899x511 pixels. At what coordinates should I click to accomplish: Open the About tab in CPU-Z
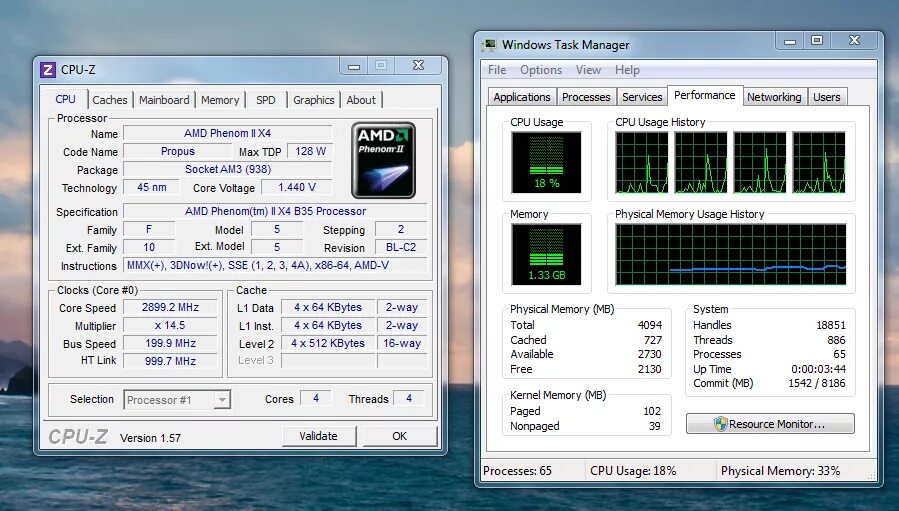click(x=361, y=100)
